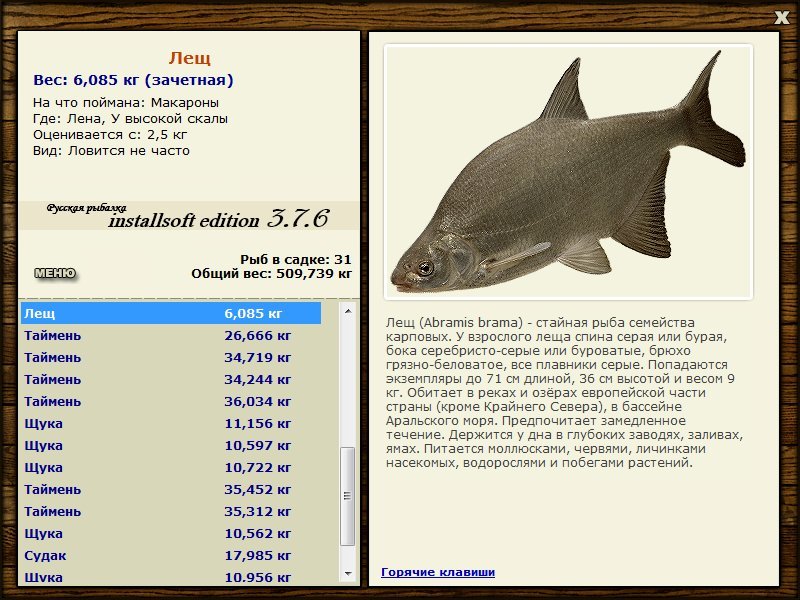
Task: Select the Щука 11,156 кг entry
Action: pyautogui.click(x=171, y=423)
